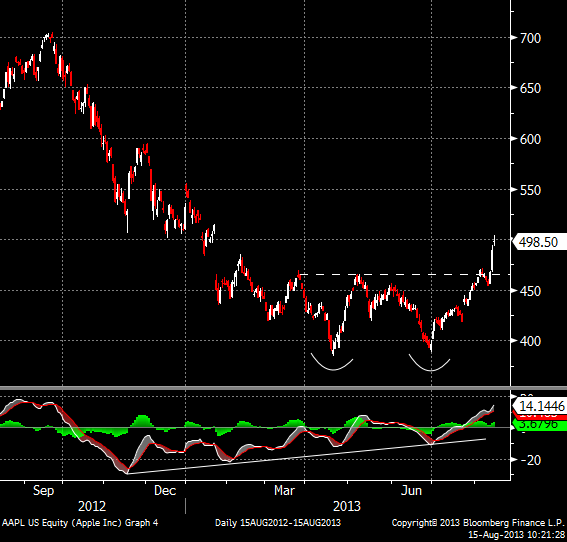Viewport: 567px width, 542px height.
Task: Click the AAPL US Equity chart title
Action: 80,523
